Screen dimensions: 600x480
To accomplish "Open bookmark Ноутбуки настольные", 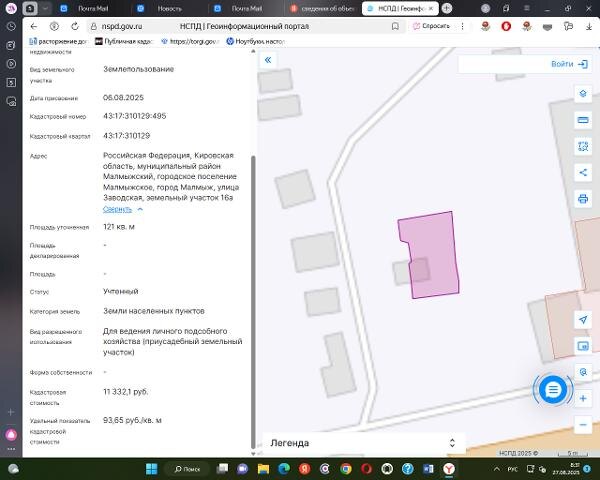I will coord(255,41).
